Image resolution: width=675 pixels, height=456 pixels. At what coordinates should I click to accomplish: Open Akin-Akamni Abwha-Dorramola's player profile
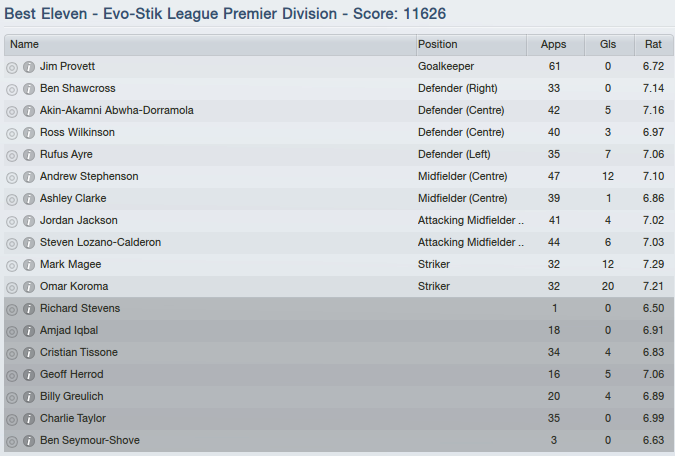coord(117,111)
